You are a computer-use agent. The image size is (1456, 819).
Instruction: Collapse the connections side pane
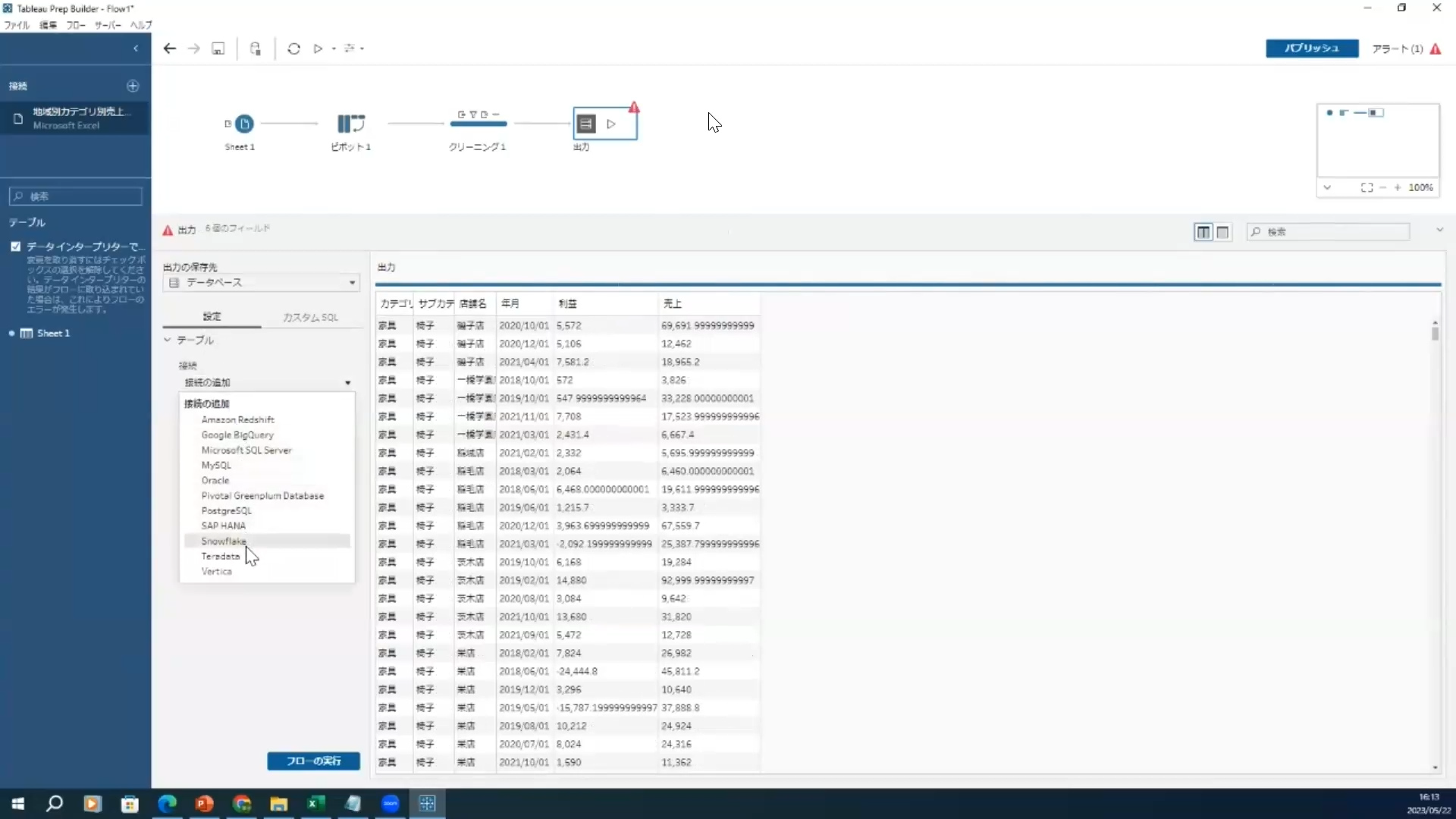coord(136,49)
